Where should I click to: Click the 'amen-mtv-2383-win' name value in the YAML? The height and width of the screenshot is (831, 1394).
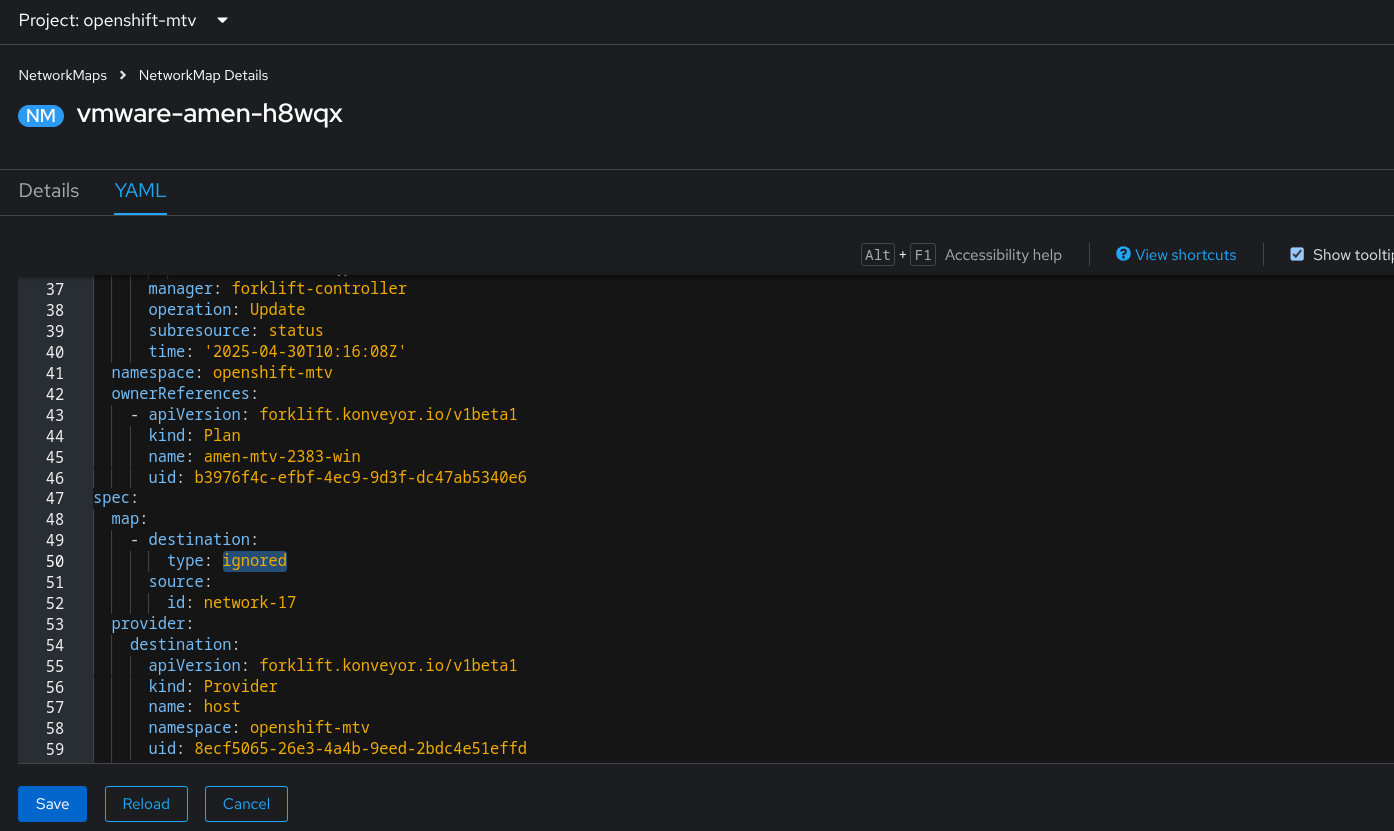281,457
